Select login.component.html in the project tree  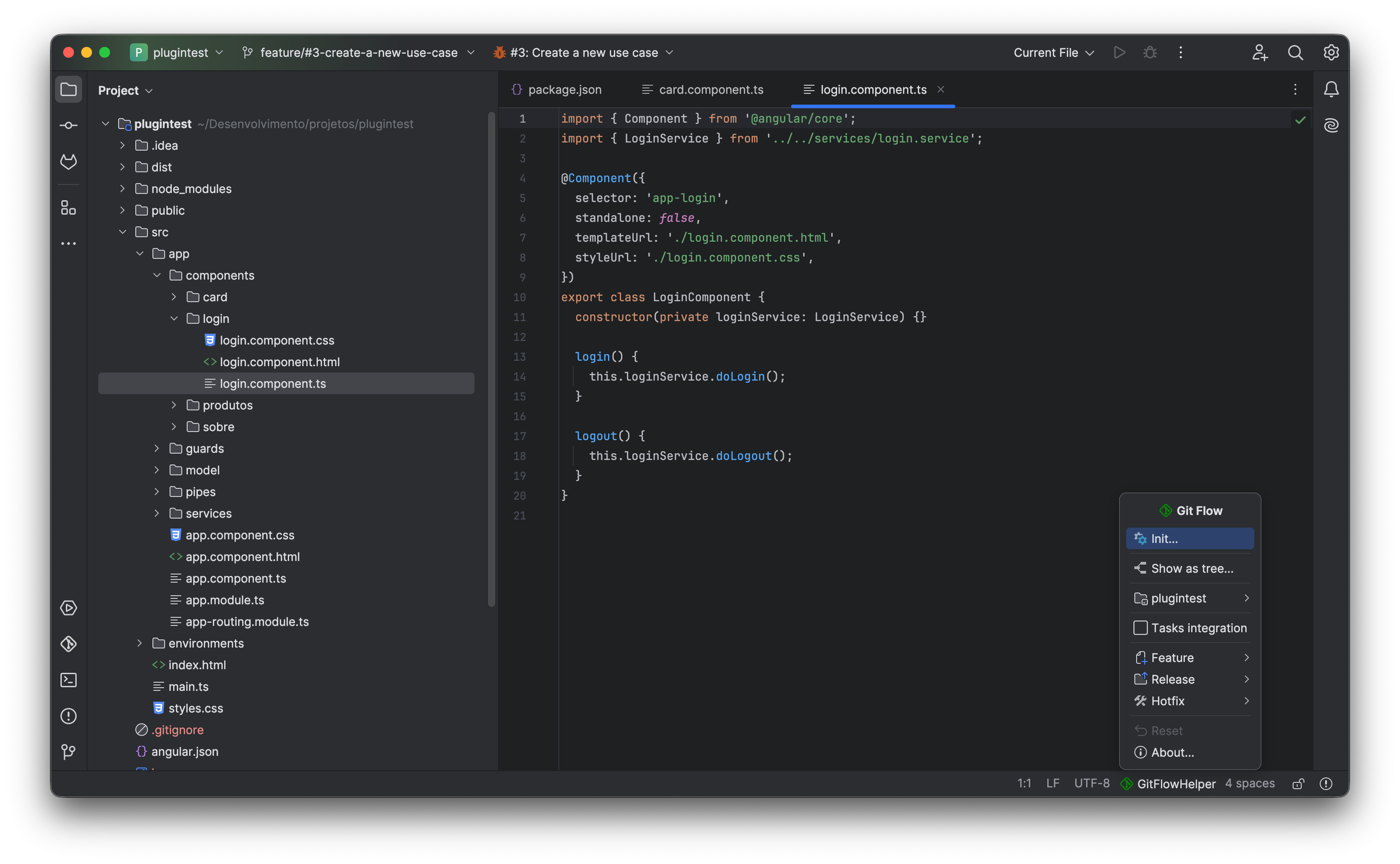click(x=280, y=362)
